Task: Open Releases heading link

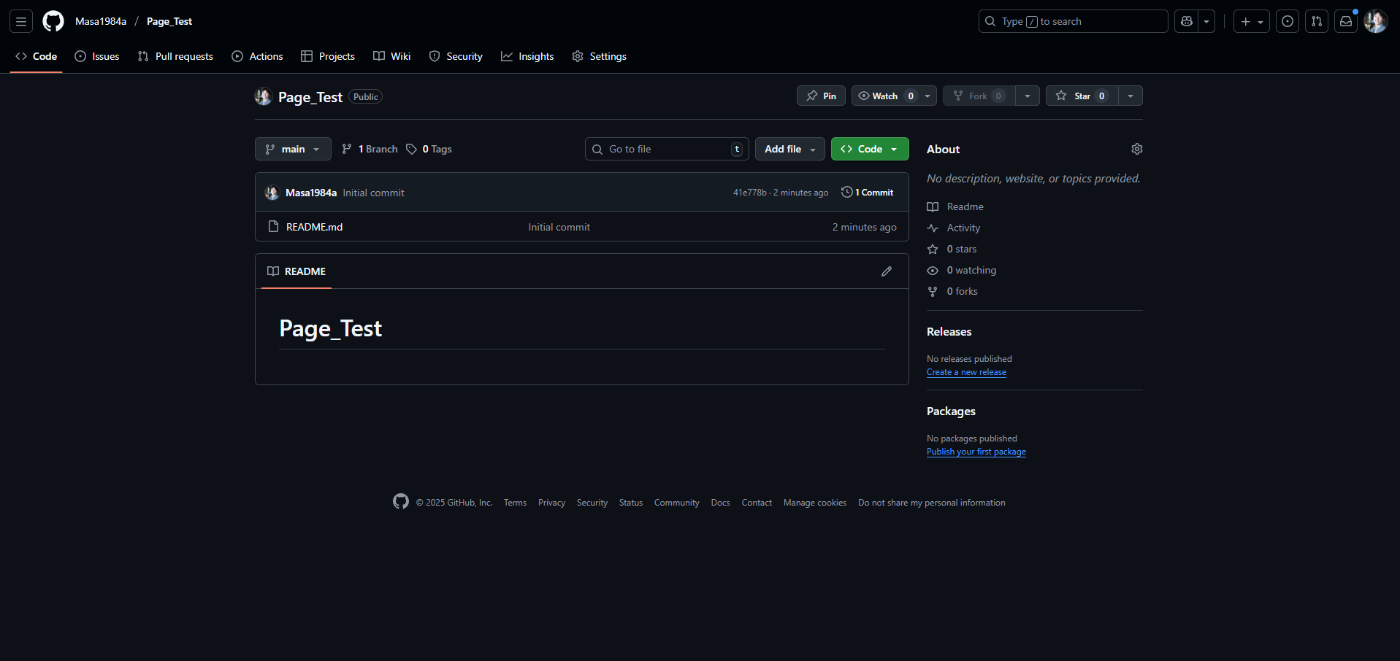Action: [949, 332]
